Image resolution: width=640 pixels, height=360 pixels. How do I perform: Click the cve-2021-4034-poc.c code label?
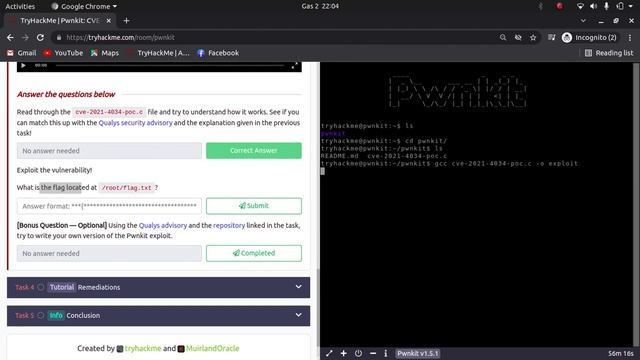(109, 112)
